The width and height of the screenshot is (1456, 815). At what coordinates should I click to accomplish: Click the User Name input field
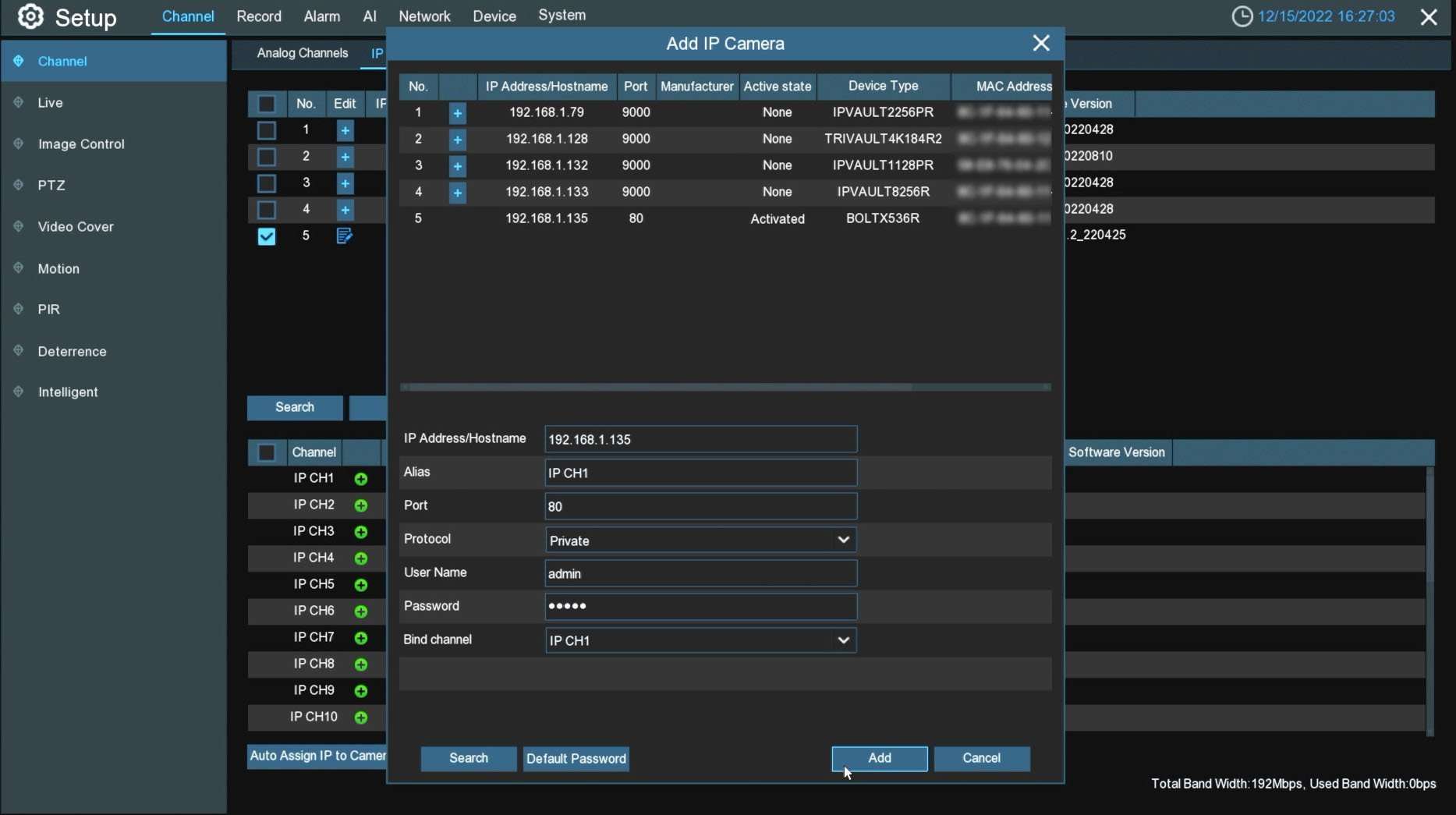[700, 573]
